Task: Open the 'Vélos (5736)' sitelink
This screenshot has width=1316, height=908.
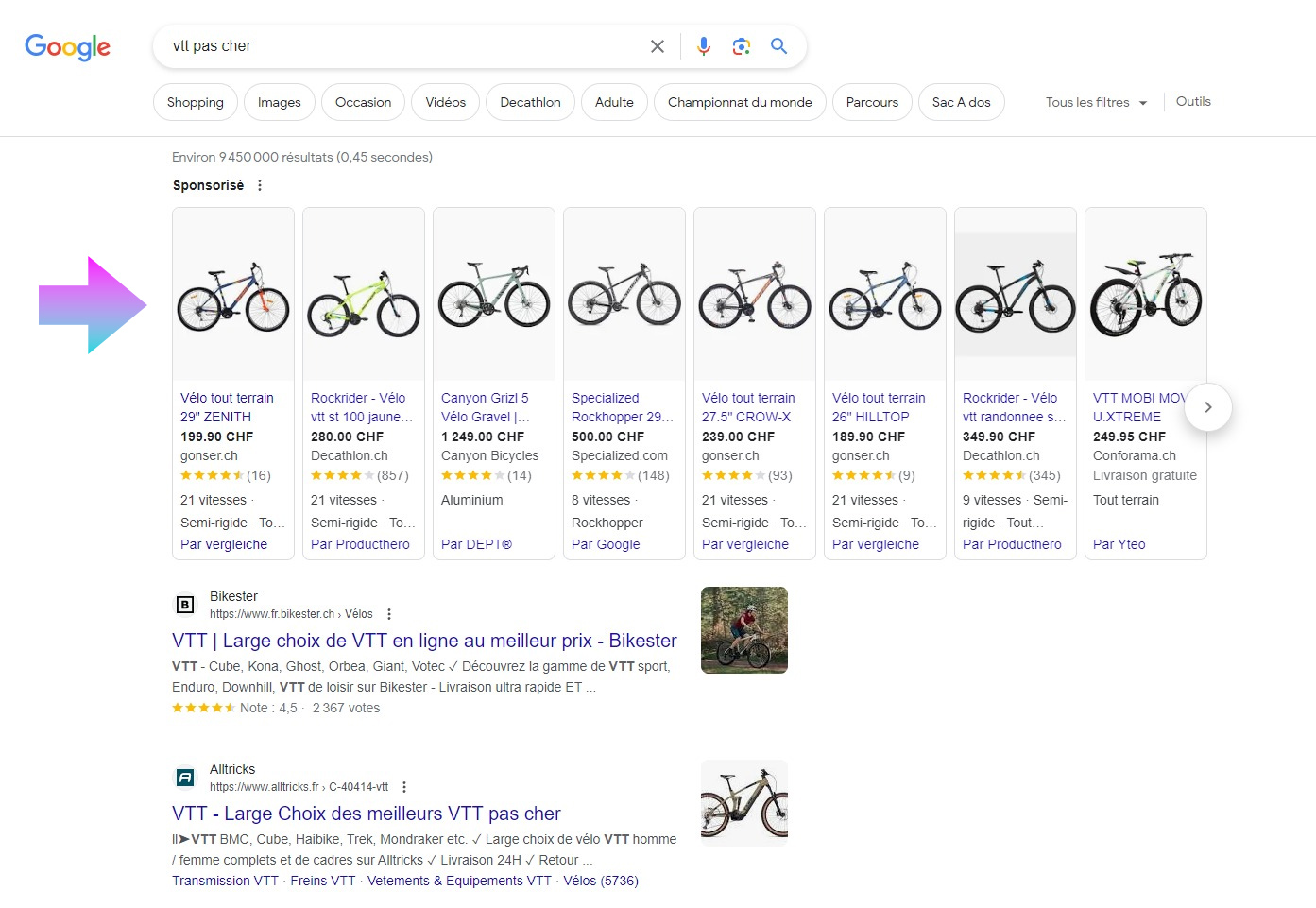Action: coord(601,881)
